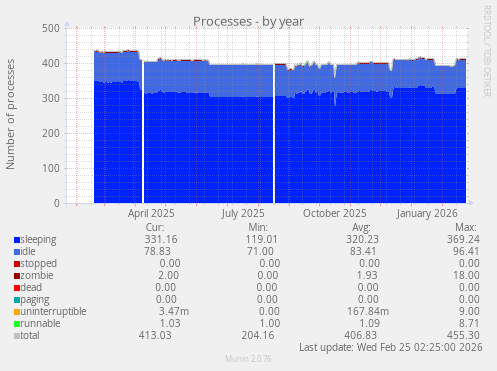Click the 'Max:' column header
Viewport: 497px width, 371px height.
pos(466,227)
